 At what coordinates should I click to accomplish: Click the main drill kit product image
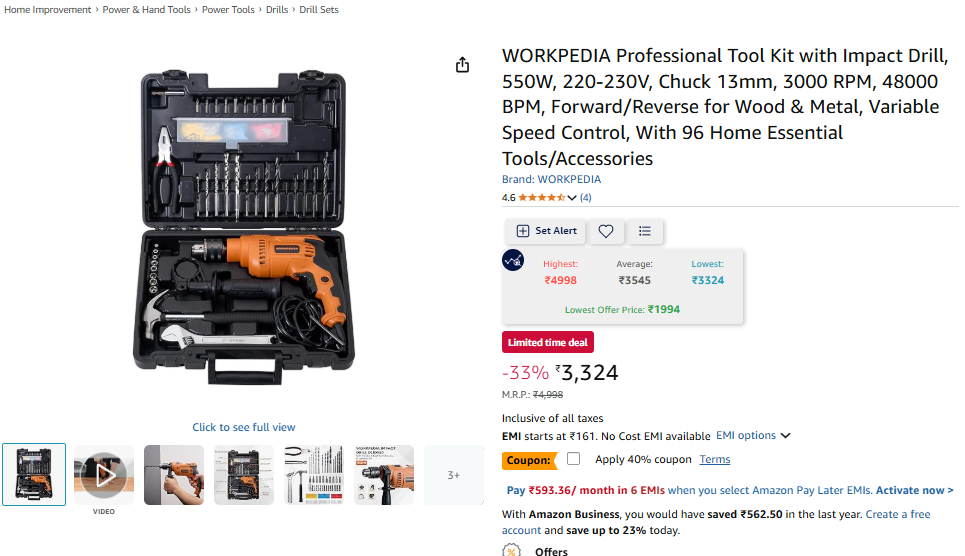pos(244,228)
